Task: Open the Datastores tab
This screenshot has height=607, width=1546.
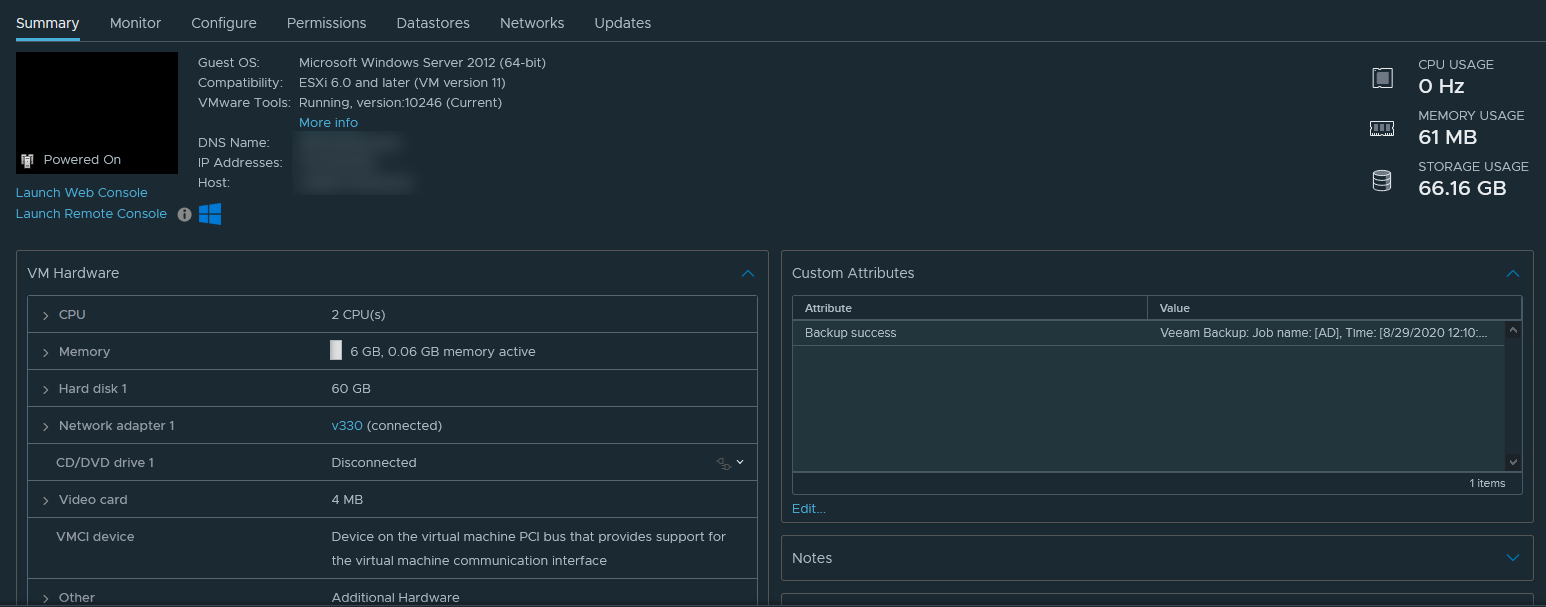Action: point(433,23)
